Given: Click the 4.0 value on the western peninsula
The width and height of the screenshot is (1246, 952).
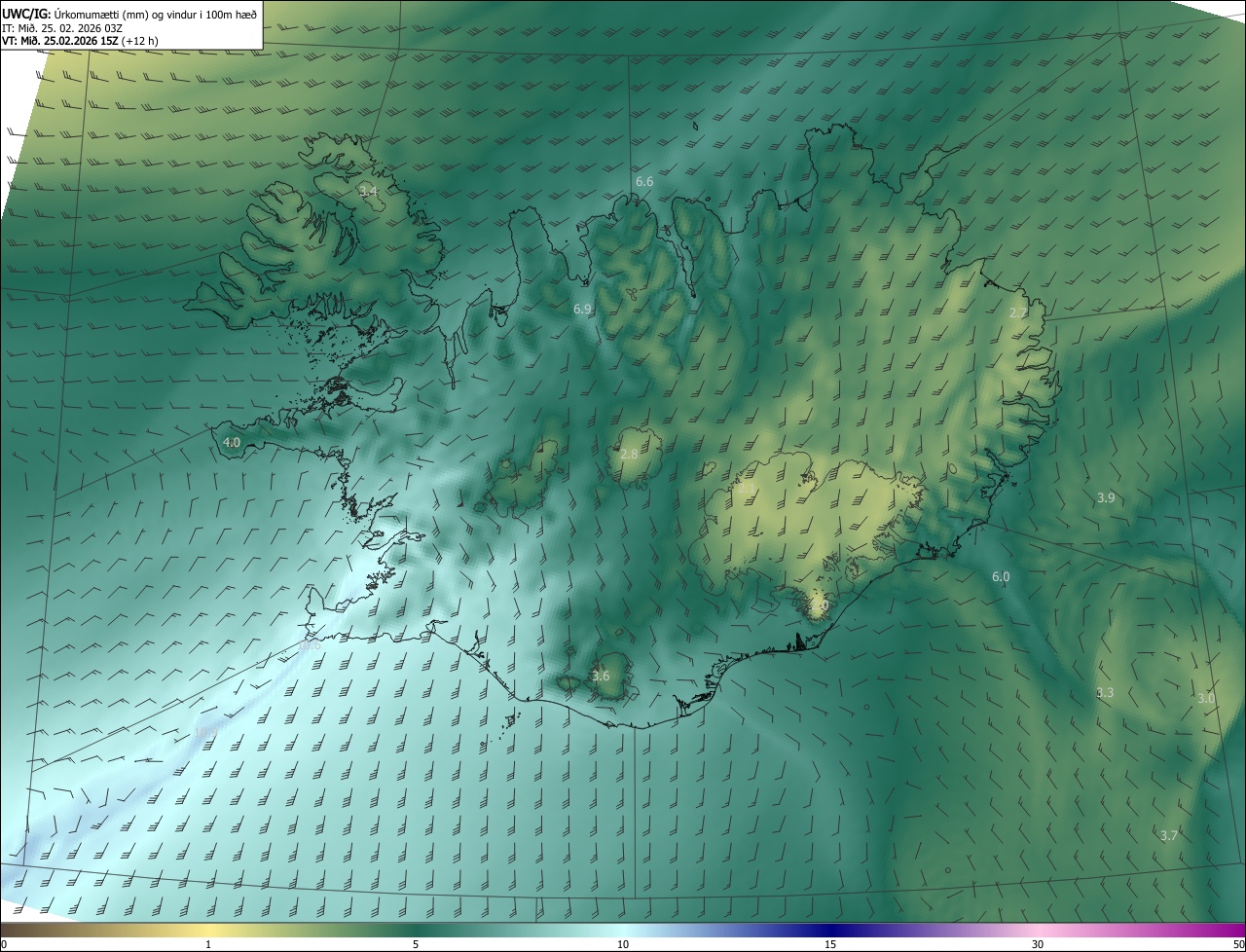Looking at the screenshot, I should 232,442.
